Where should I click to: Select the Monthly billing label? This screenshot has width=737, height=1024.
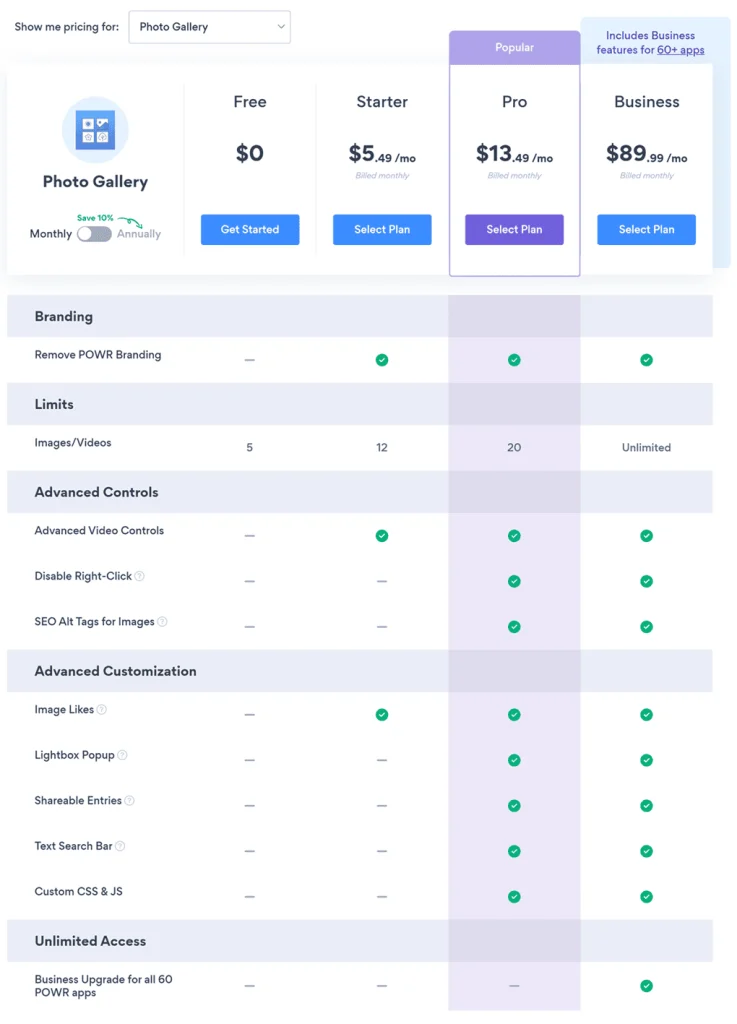tap(51, 234)
